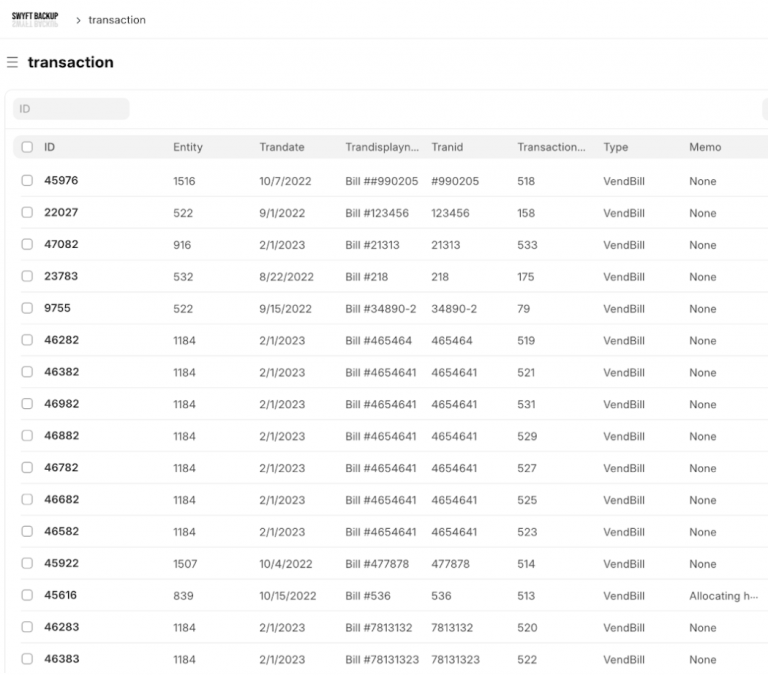The width and height of the screenshot is (768, 676).
Task: Click the Swyft Backup logo
Action: (35, 19)
